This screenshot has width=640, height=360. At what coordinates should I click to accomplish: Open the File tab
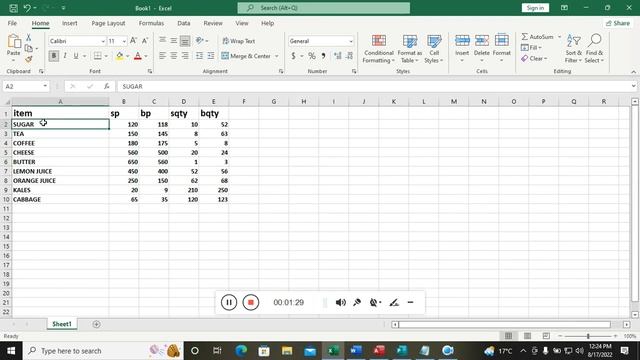coord(12,23)
